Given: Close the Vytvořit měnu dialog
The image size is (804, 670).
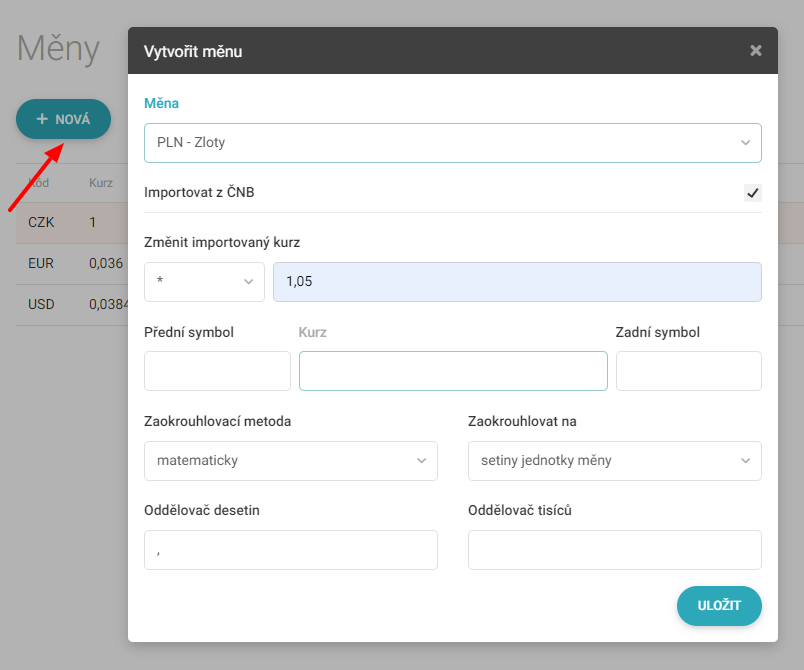Looking at the screenshot, I should tap(755, 50).
